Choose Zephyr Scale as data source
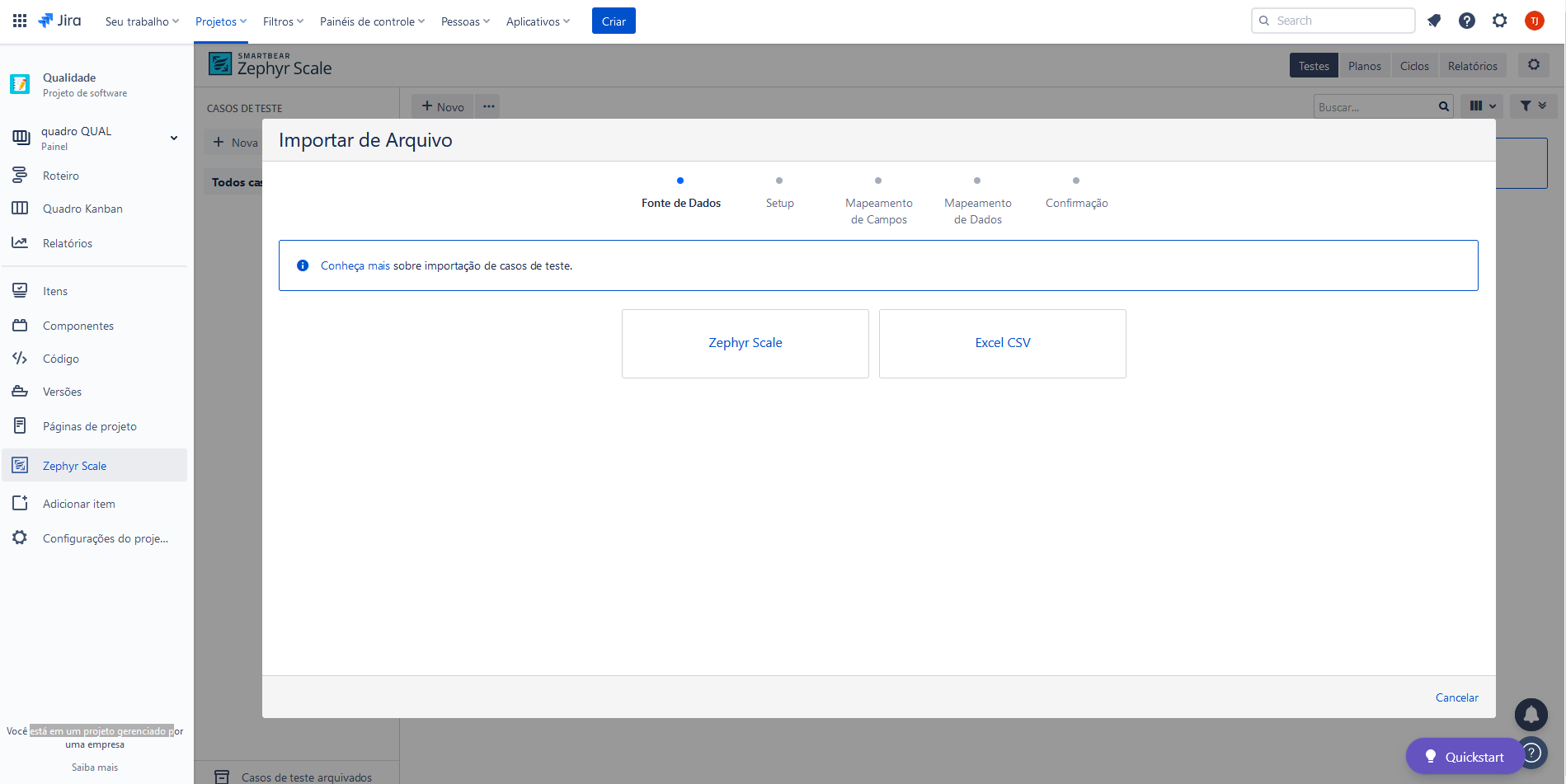The height and width of the screenshot is (784, 1566). tap(745, 343)
